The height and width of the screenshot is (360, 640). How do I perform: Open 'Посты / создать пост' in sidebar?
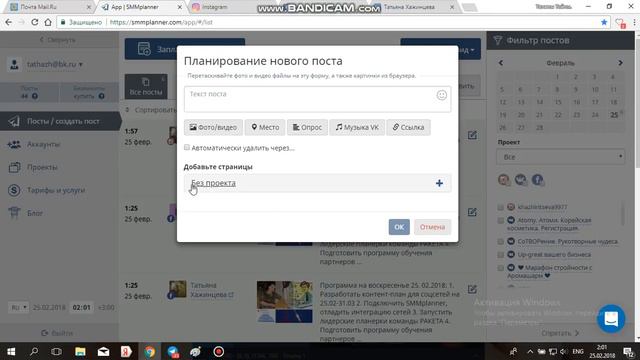click(x=60, y=121)
